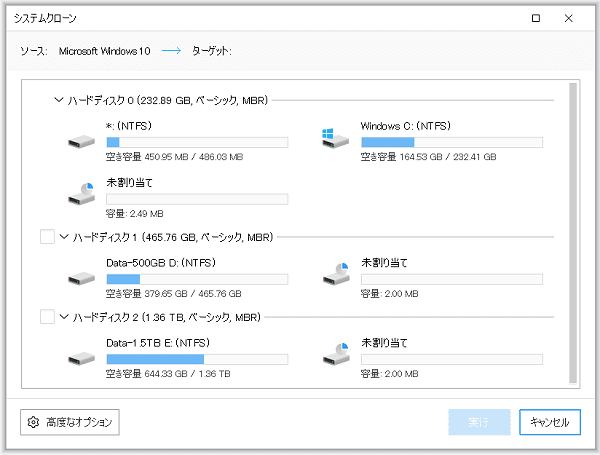Image resolution: width=600 pixels, height=455 pixels.
Task: Maximize the システムクローン window
Action: (x=537, y=18)
